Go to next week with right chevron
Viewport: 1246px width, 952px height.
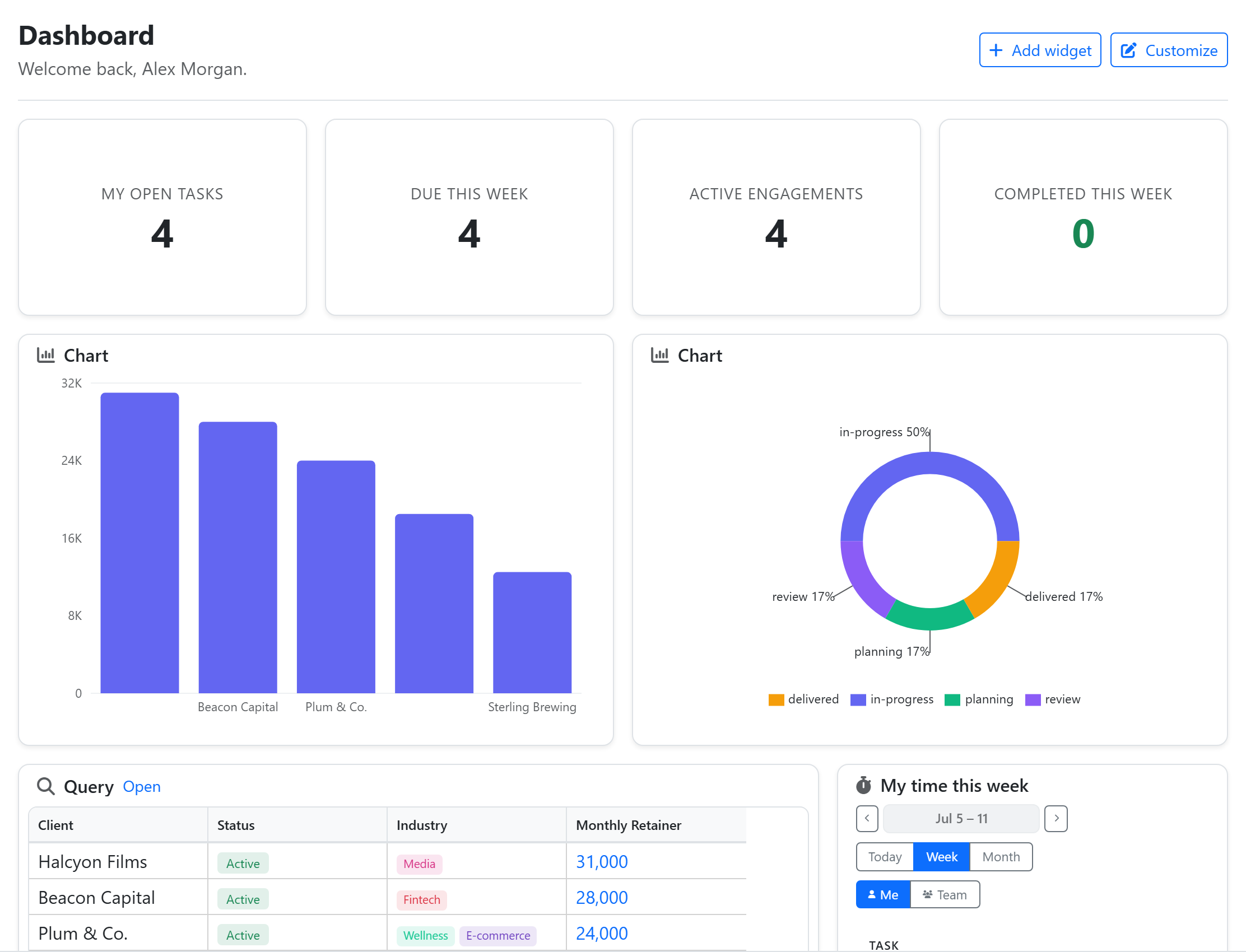pyautogui.click(x=1056, y=818)
